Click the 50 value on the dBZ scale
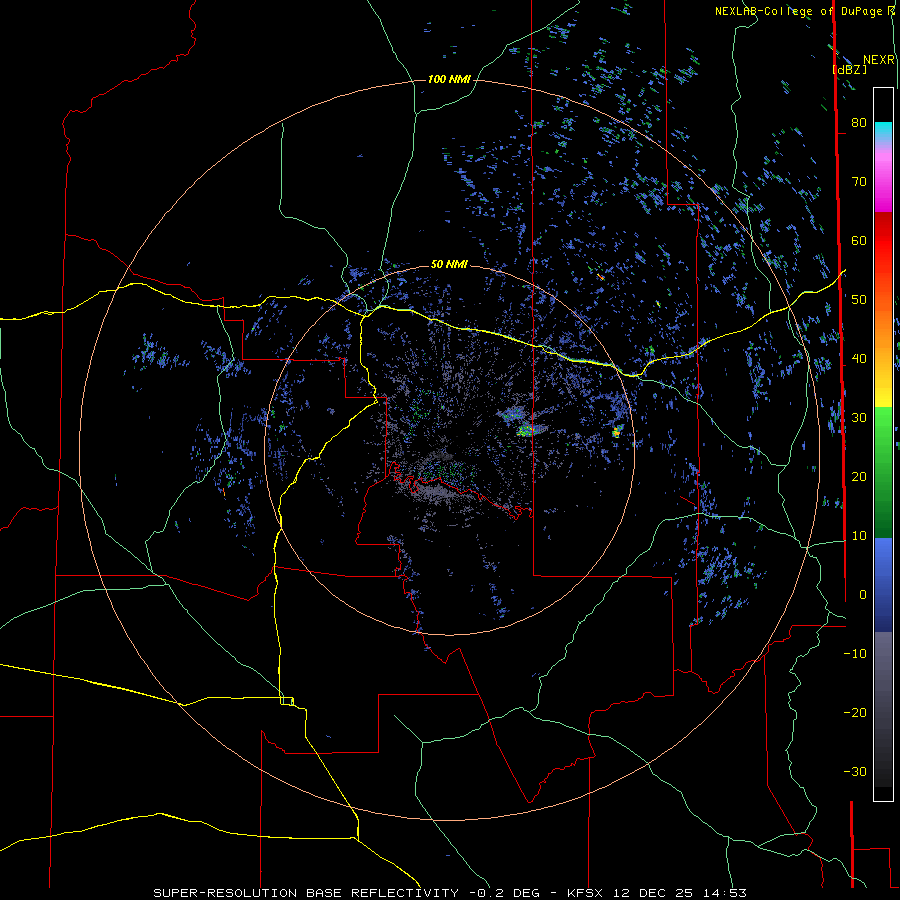The image size is (900, 900). click(859, 300)
